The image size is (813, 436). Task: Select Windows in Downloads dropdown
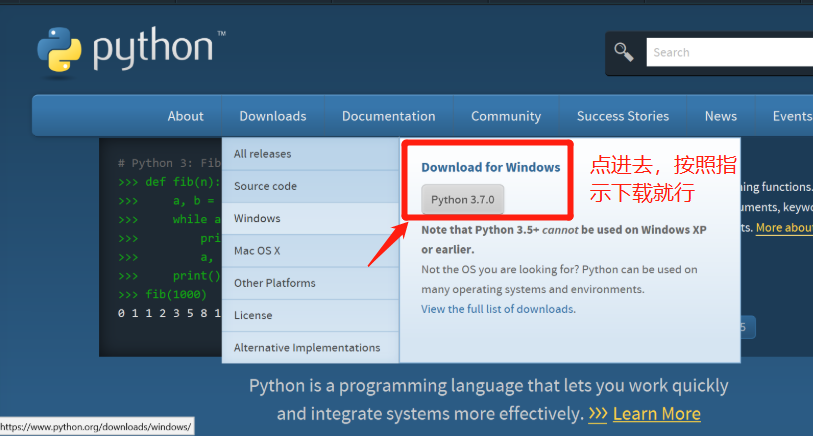(x=310, y=218)
